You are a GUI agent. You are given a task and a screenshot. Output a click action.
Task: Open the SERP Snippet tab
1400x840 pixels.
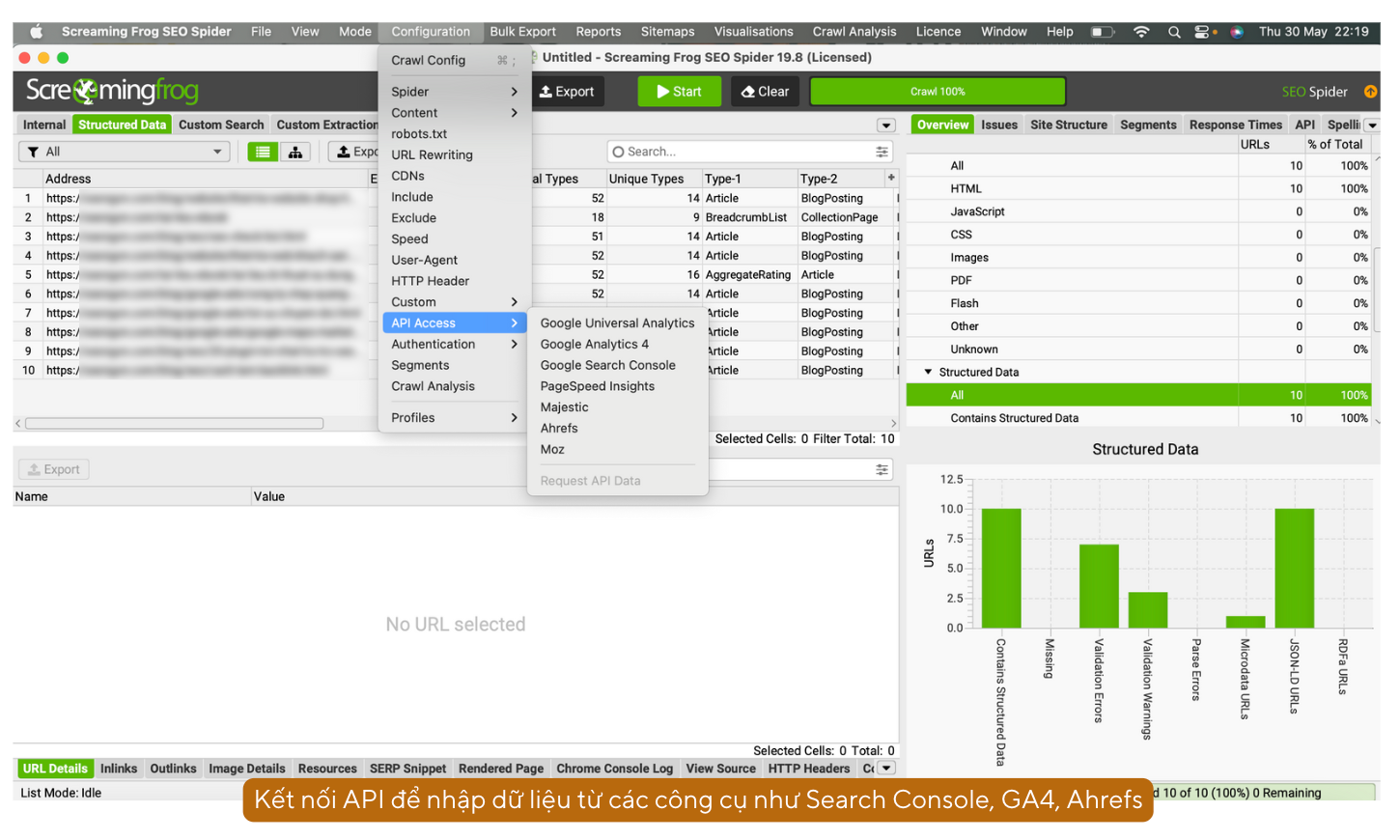coord(407,769)
